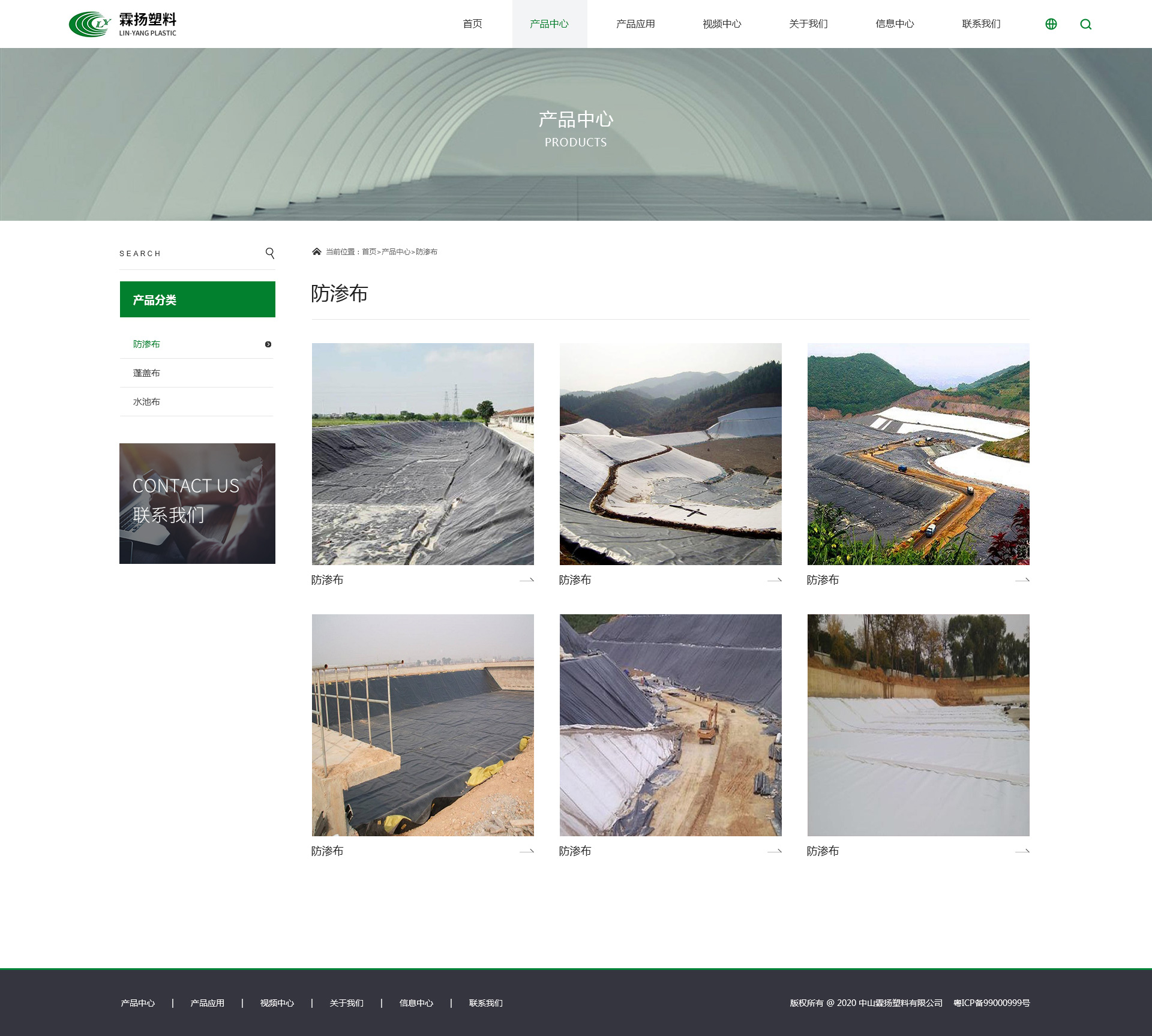Viewport: 1152px width, 1036px height.
Task: Open the landfill road product thumbnail
Action: pyautogui.click(x=918, y=454)
